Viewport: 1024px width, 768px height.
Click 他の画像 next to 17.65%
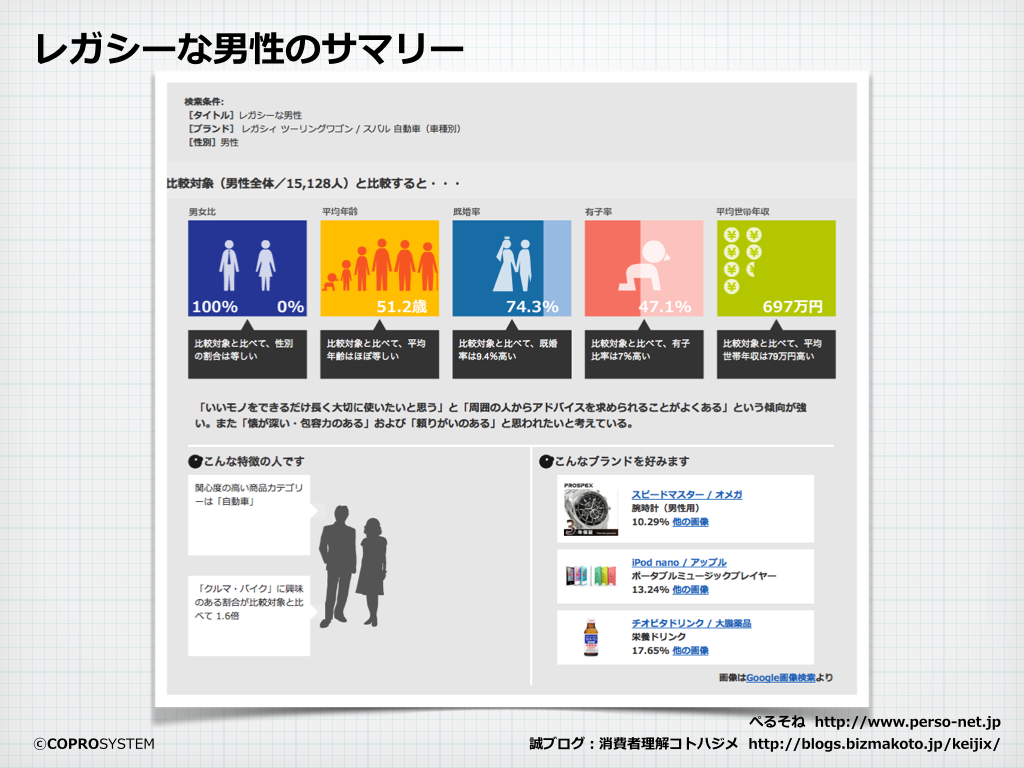(690, 650)
